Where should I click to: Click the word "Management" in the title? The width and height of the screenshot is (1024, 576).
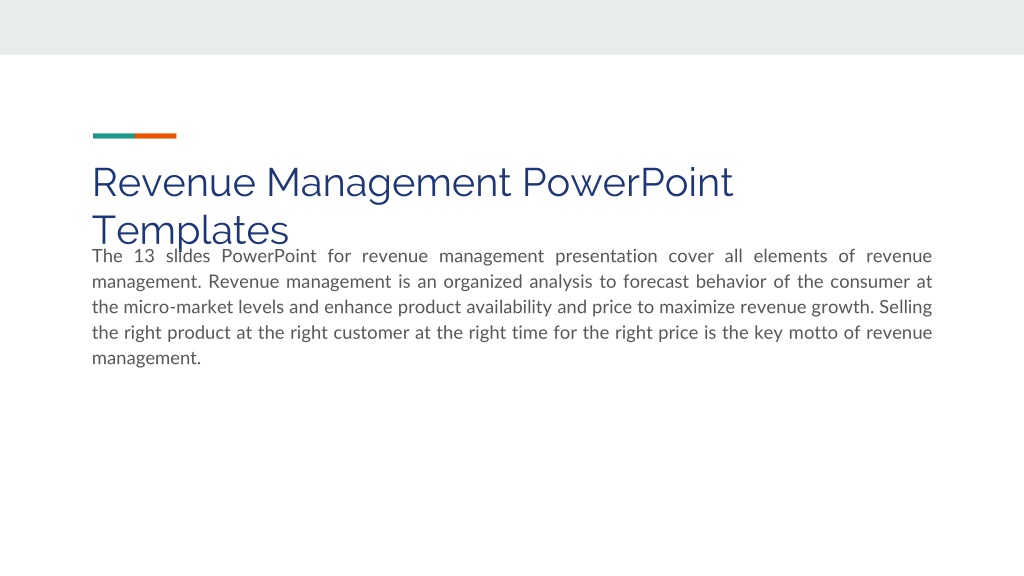point(389,184)
